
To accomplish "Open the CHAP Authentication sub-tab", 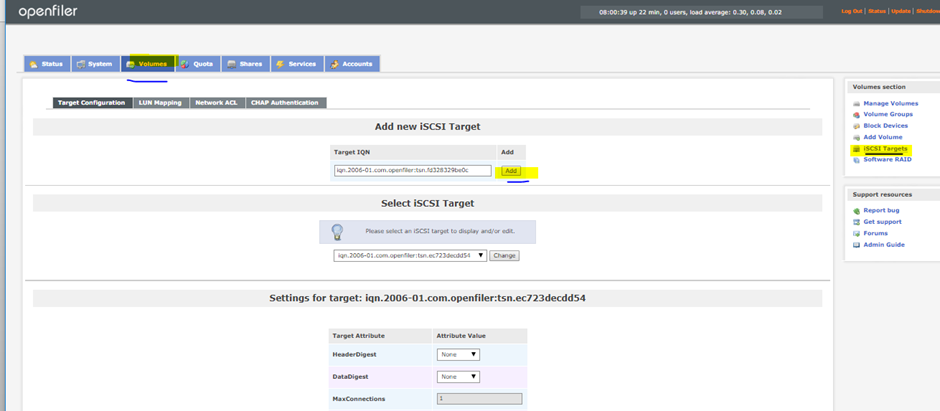I will (285, 103).
